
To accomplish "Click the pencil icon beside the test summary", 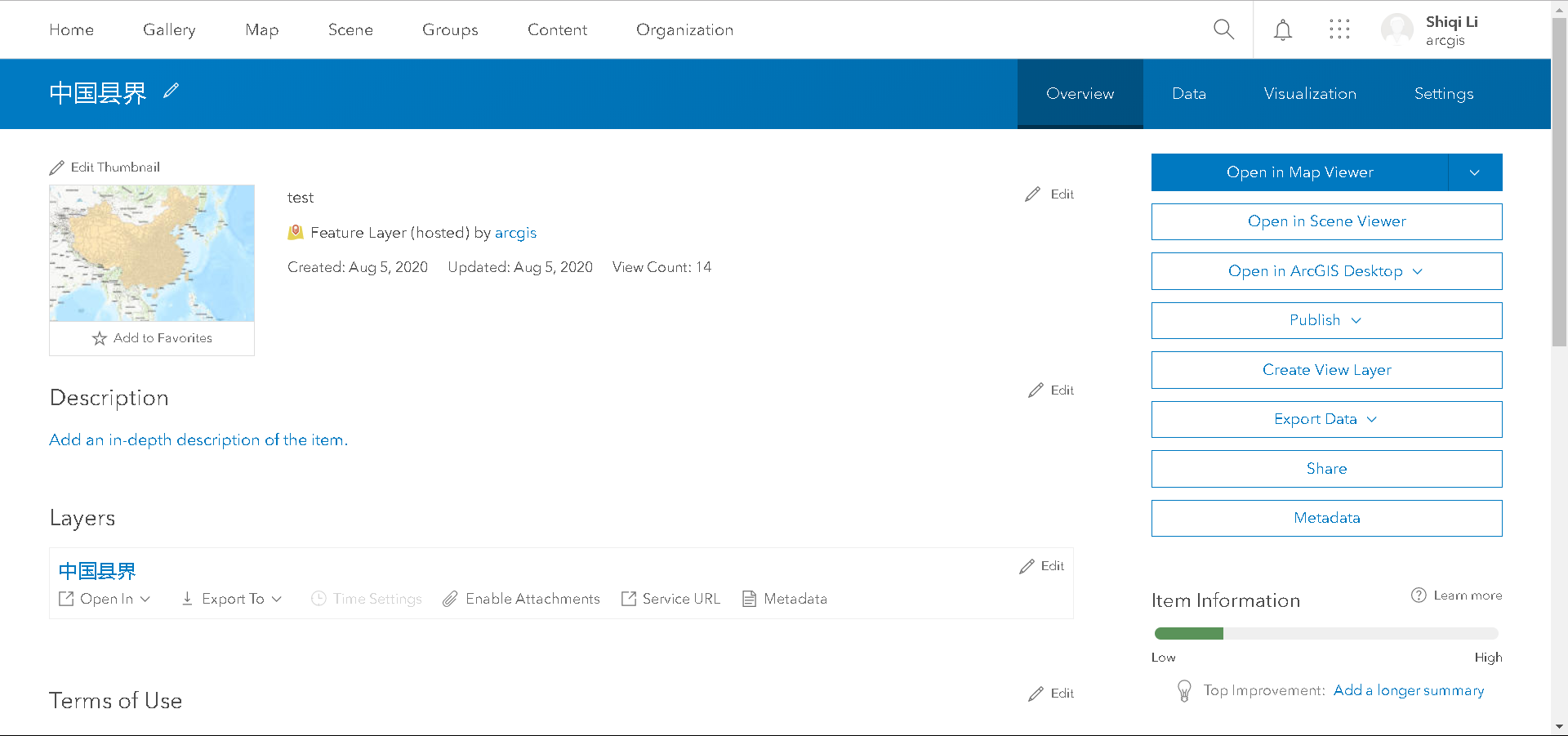I will tap(1033, 194).
